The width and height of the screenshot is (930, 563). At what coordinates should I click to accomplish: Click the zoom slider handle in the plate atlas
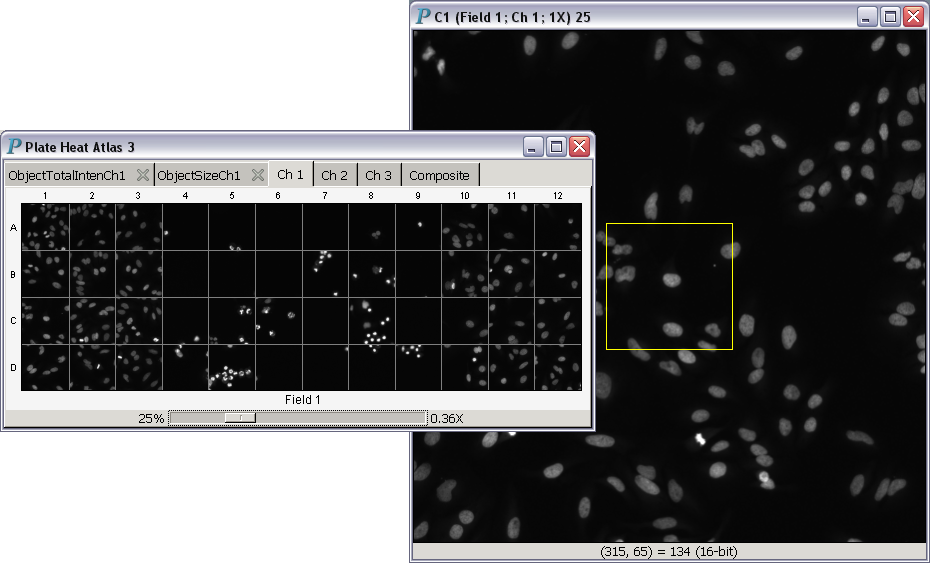[x=240, y=418]
